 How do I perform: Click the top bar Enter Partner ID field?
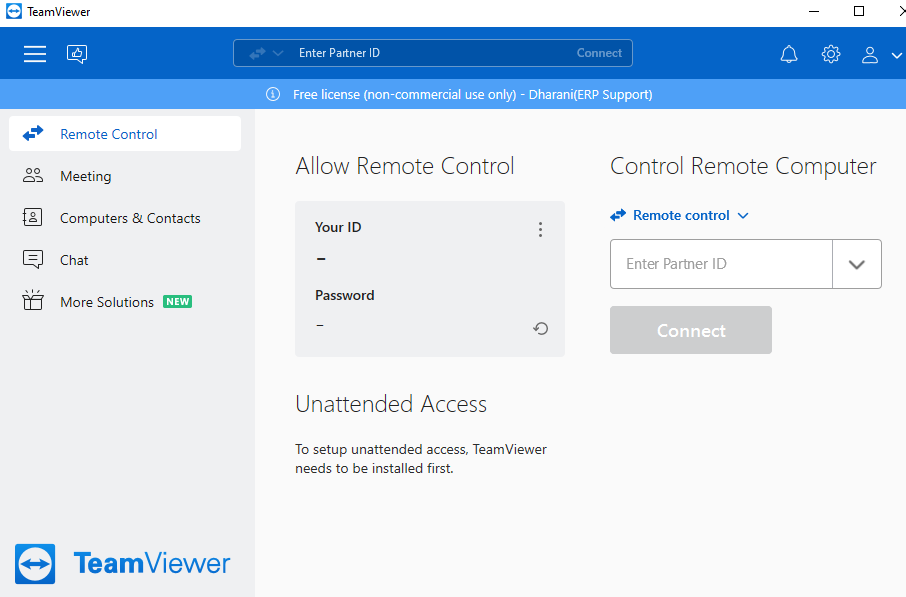pos(433,53)
